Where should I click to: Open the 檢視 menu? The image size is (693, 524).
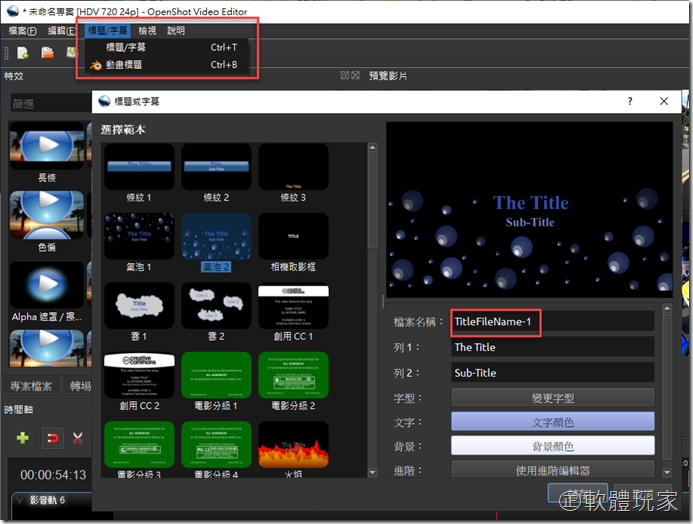[x=146, y=31]
